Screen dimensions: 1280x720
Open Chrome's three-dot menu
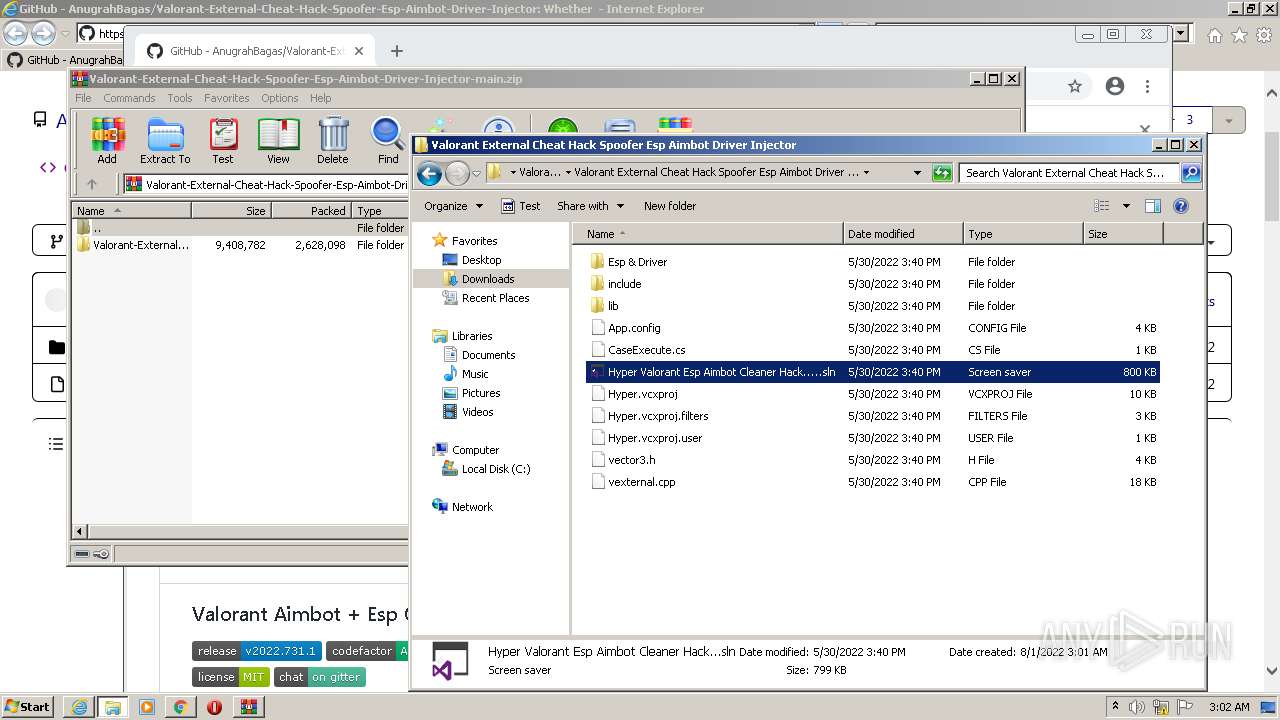pyautogui.click(x=1148, y=86)
